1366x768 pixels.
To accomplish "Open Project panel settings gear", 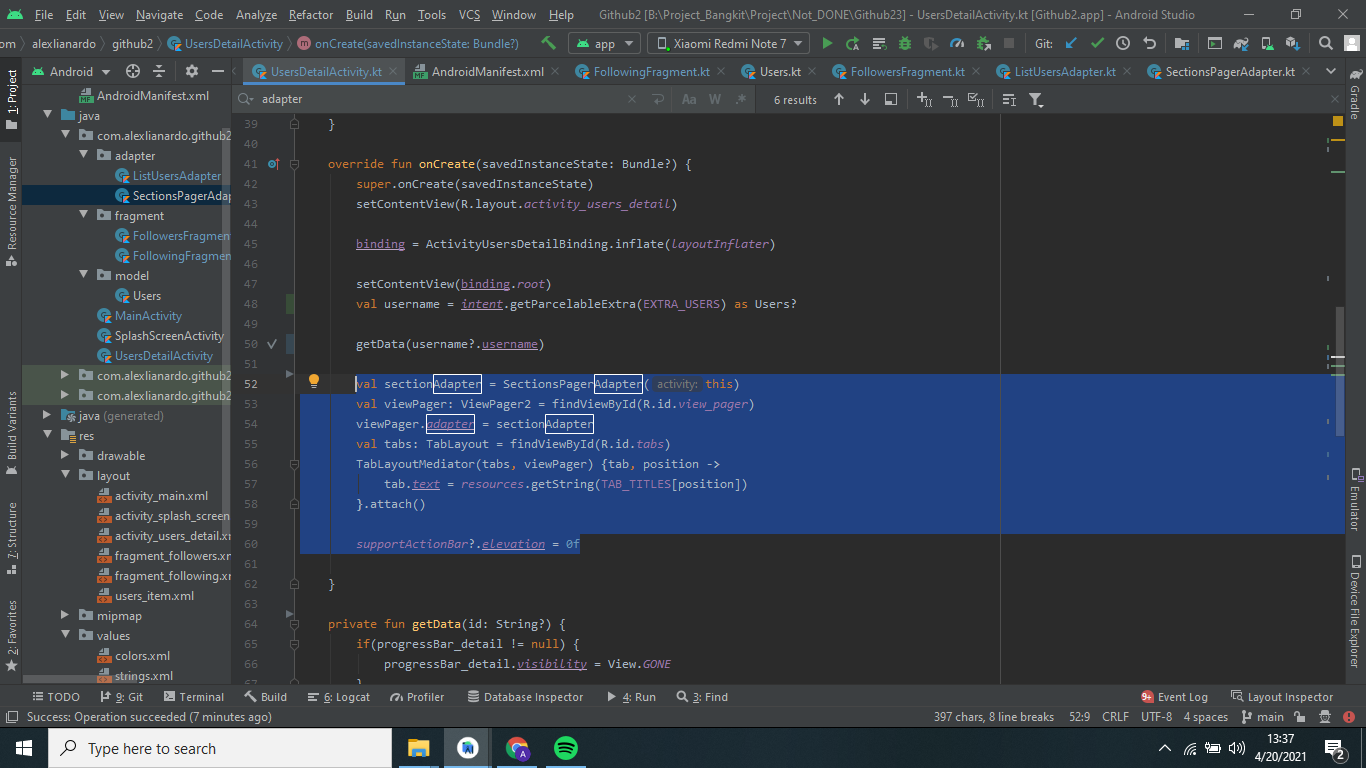I will pos(192,71).
